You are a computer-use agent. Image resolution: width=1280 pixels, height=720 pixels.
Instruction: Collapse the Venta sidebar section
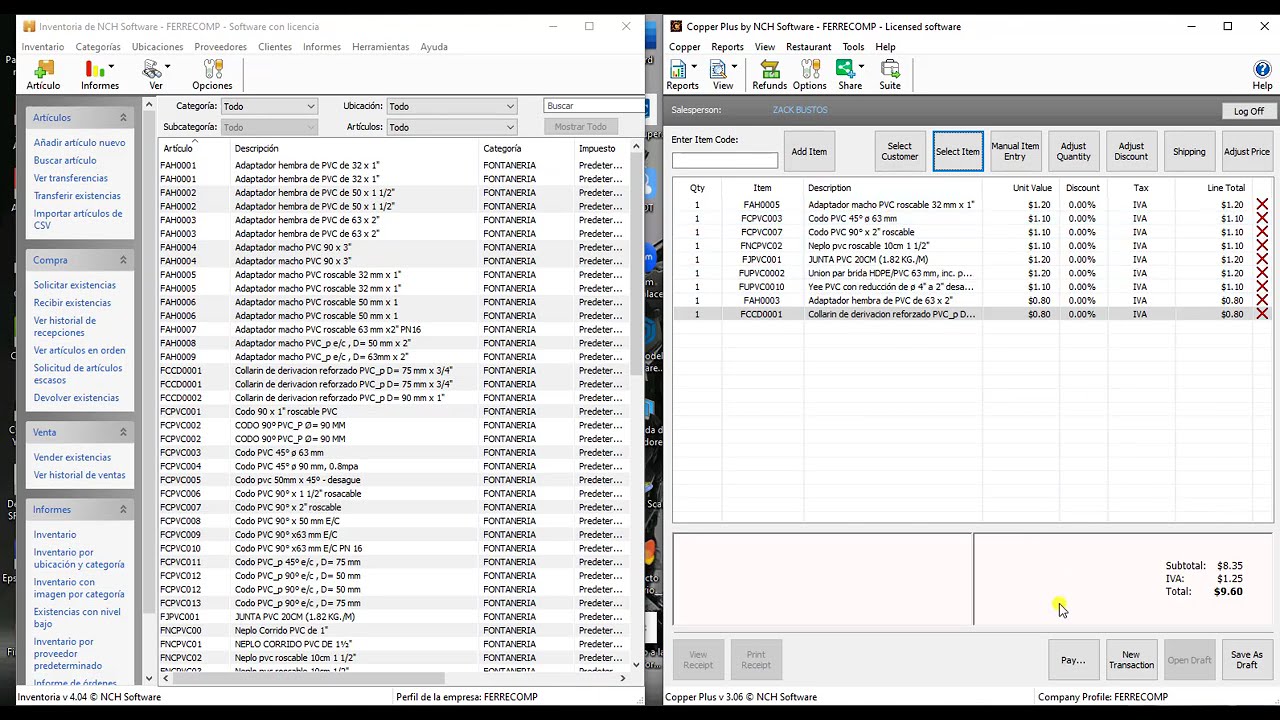coord(123,432)
